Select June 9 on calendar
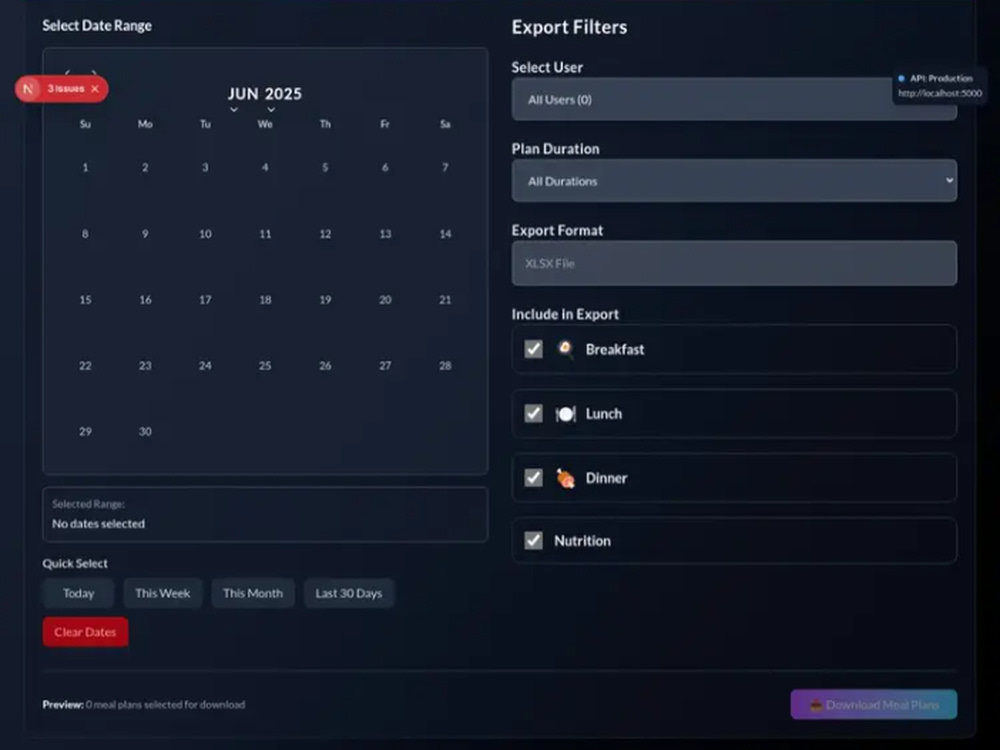 point(145,234)
